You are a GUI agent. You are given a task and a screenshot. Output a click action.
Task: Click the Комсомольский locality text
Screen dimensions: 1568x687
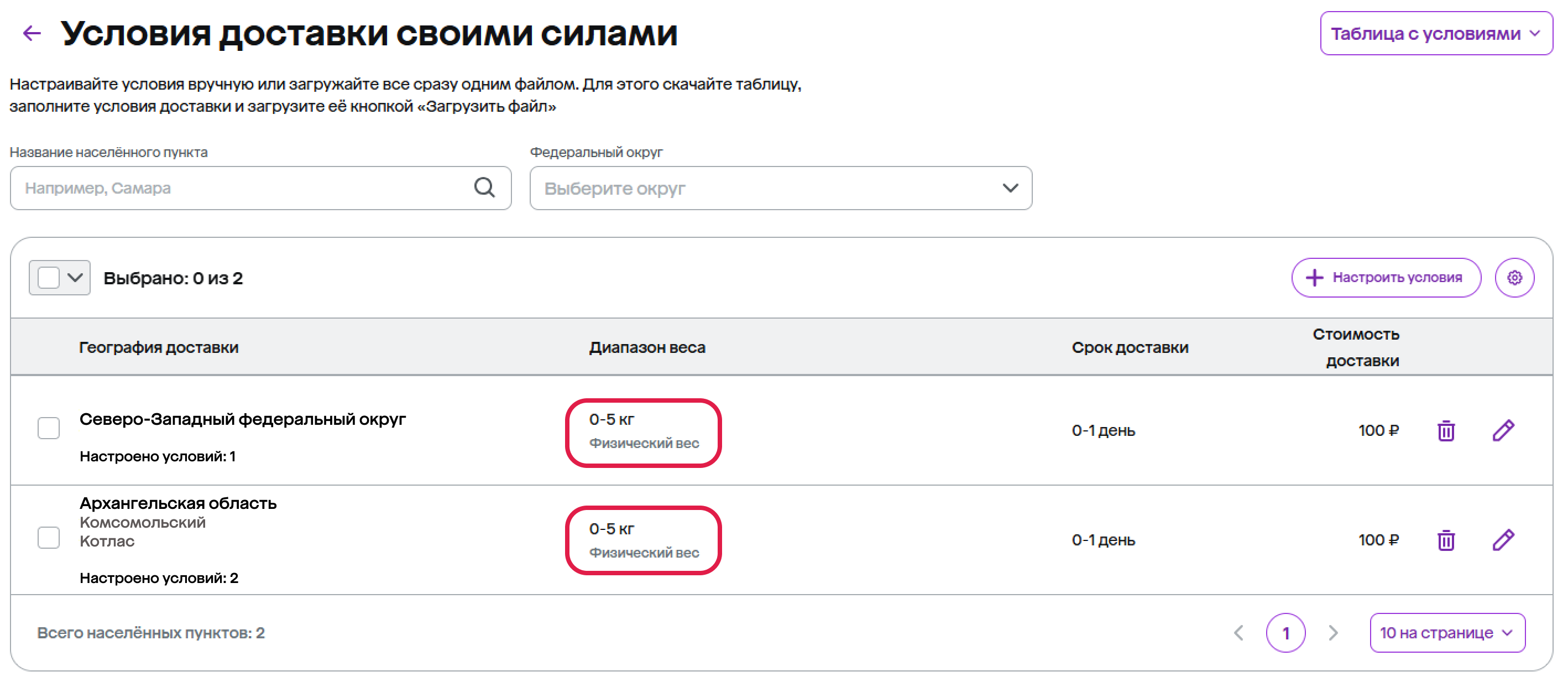click(143, 523)
